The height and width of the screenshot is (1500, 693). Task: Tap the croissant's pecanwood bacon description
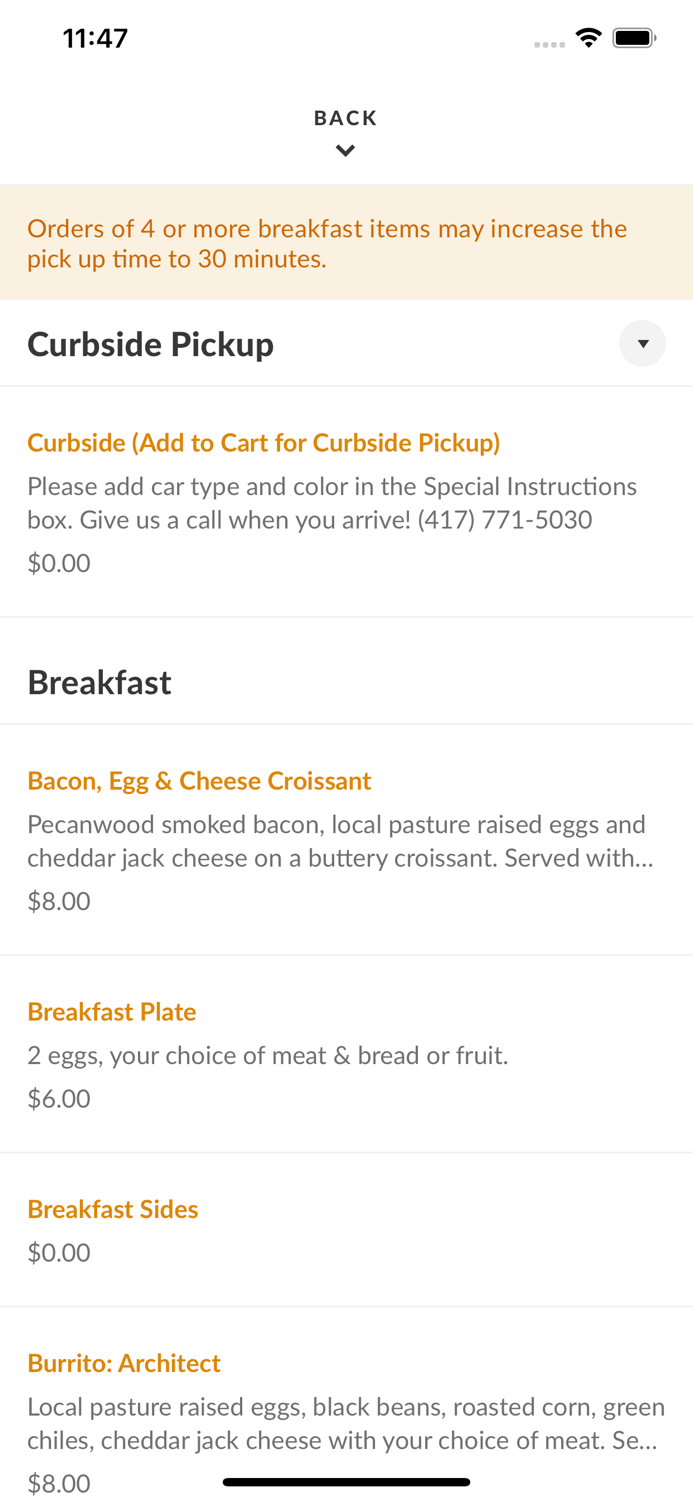pos(339,841)
